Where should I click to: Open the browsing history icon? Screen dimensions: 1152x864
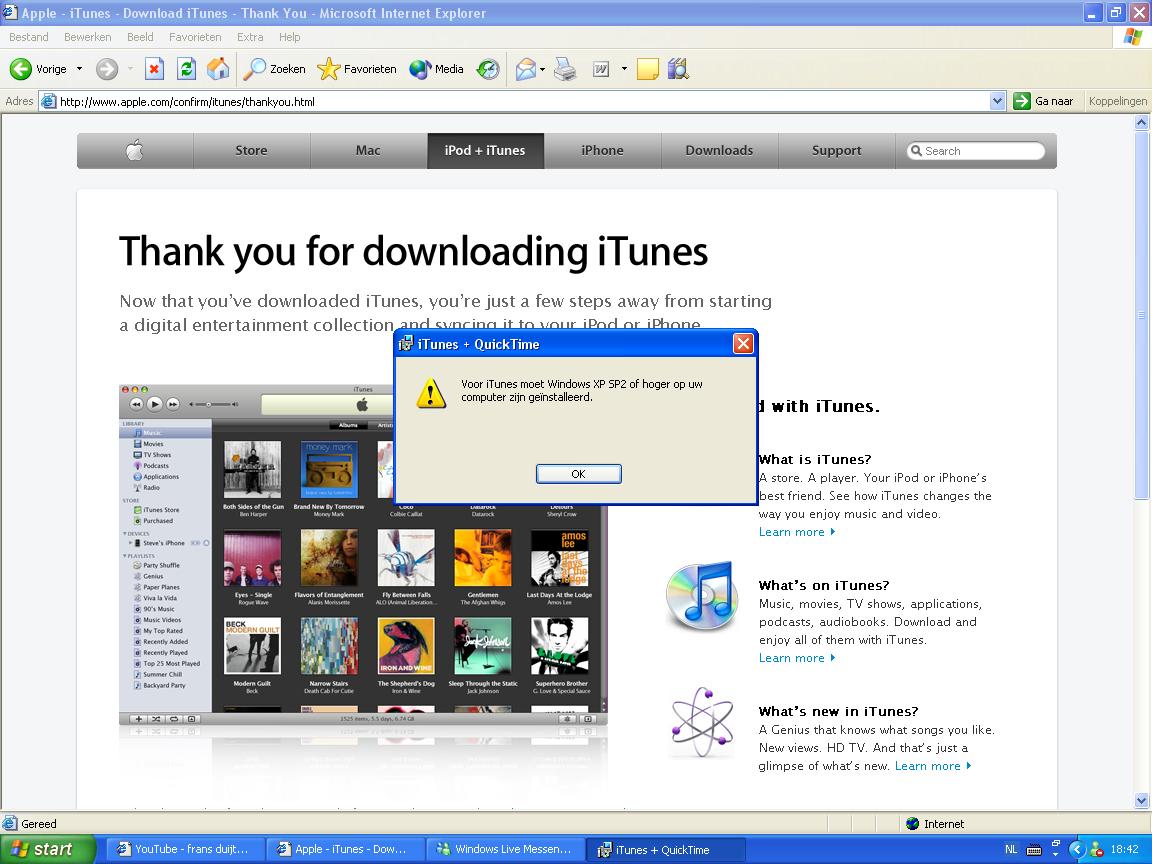488,69
